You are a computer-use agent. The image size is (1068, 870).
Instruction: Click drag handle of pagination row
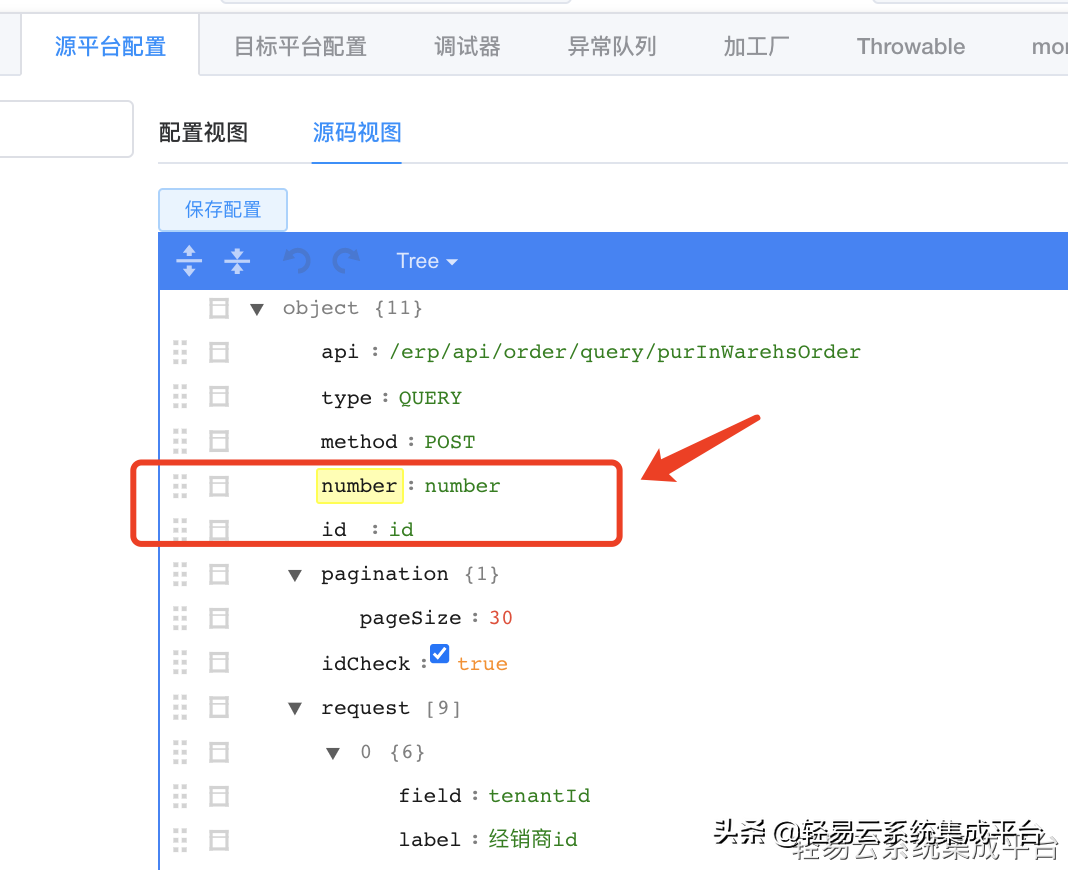click(180, 574)
